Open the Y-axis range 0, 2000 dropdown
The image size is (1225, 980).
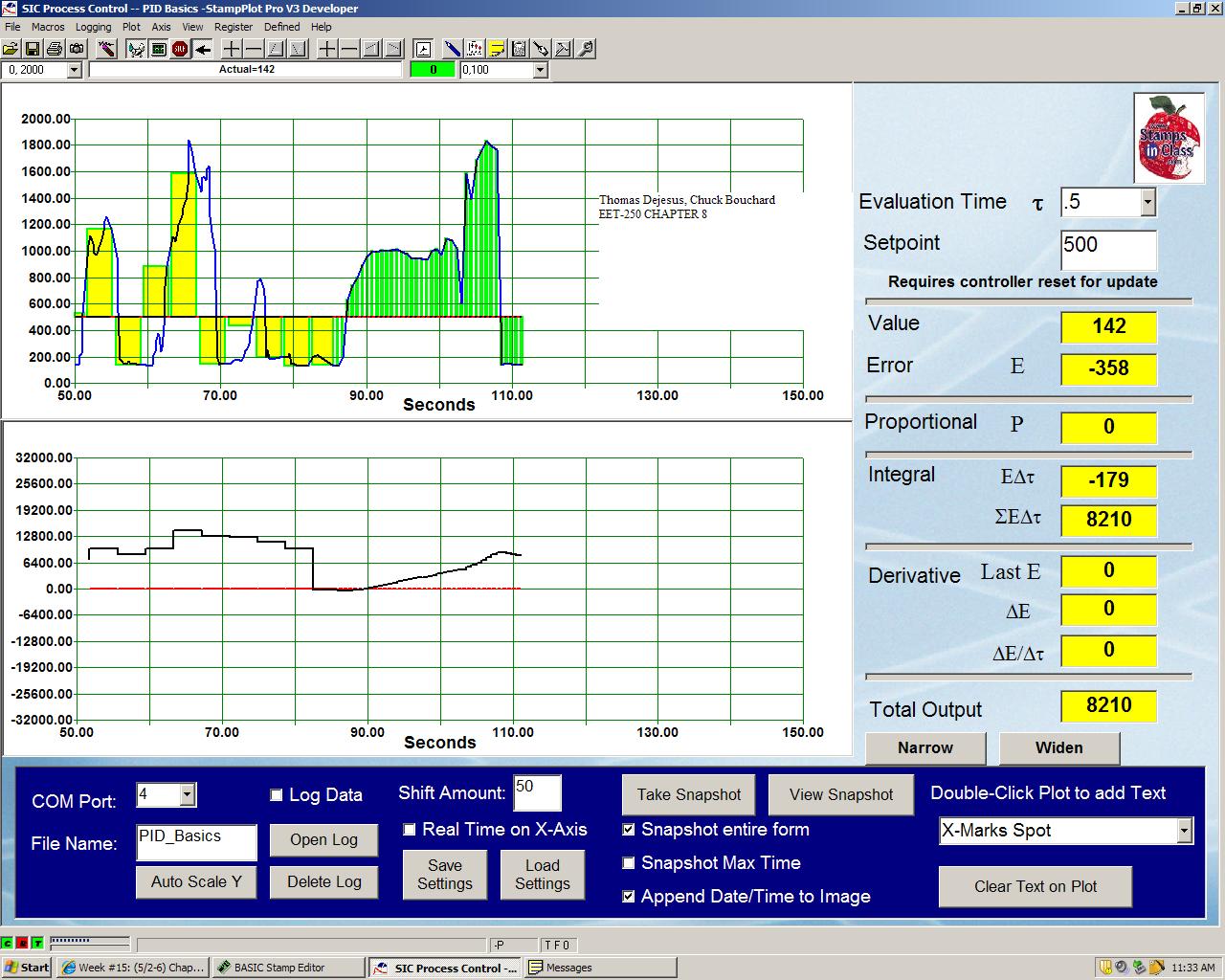pyautogui.click(x=74, y=70)
